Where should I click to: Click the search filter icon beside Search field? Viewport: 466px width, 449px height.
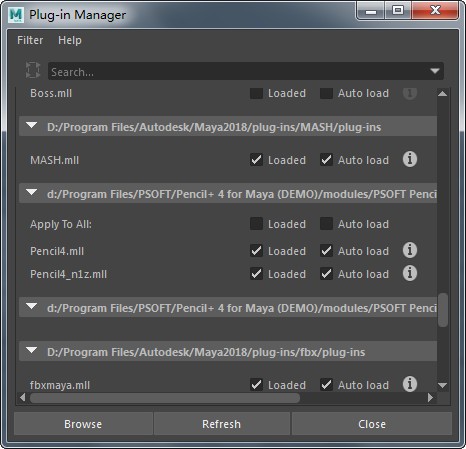[33, 70]
